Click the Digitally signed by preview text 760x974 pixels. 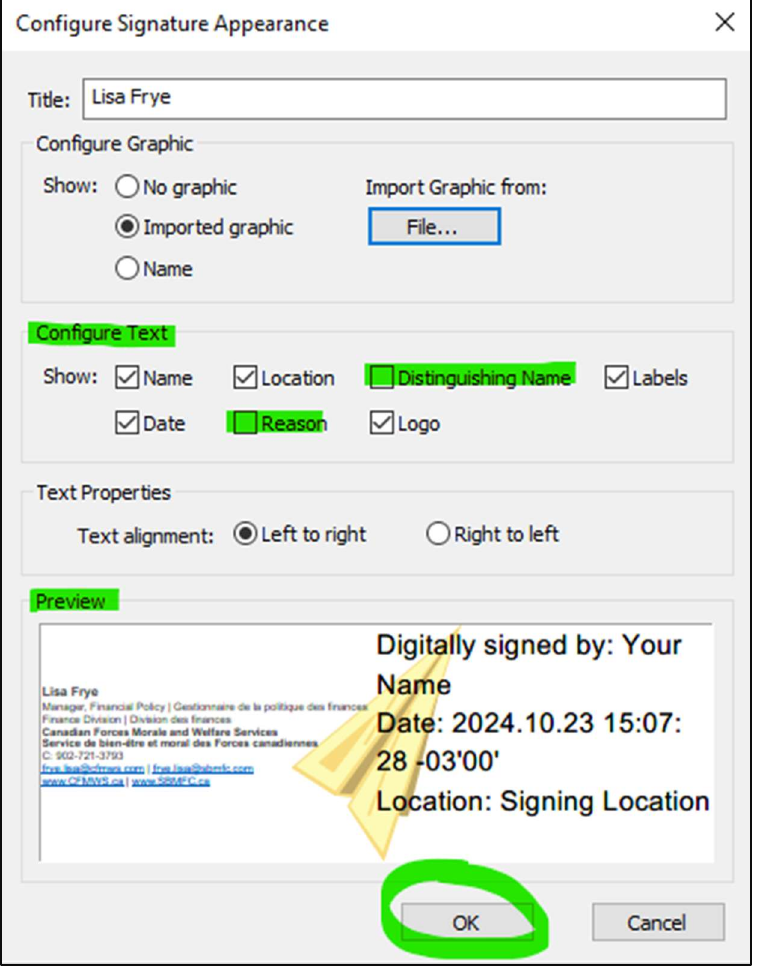point(529,665)
